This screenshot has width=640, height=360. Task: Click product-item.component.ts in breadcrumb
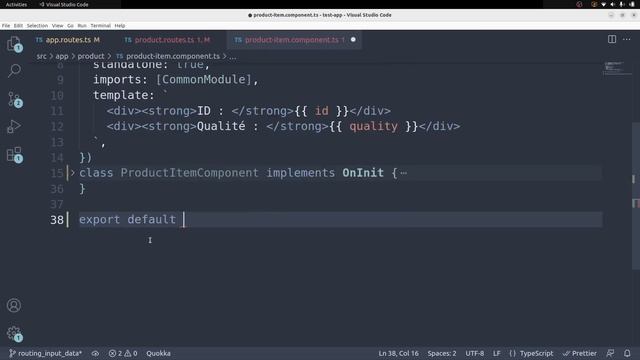173,56
